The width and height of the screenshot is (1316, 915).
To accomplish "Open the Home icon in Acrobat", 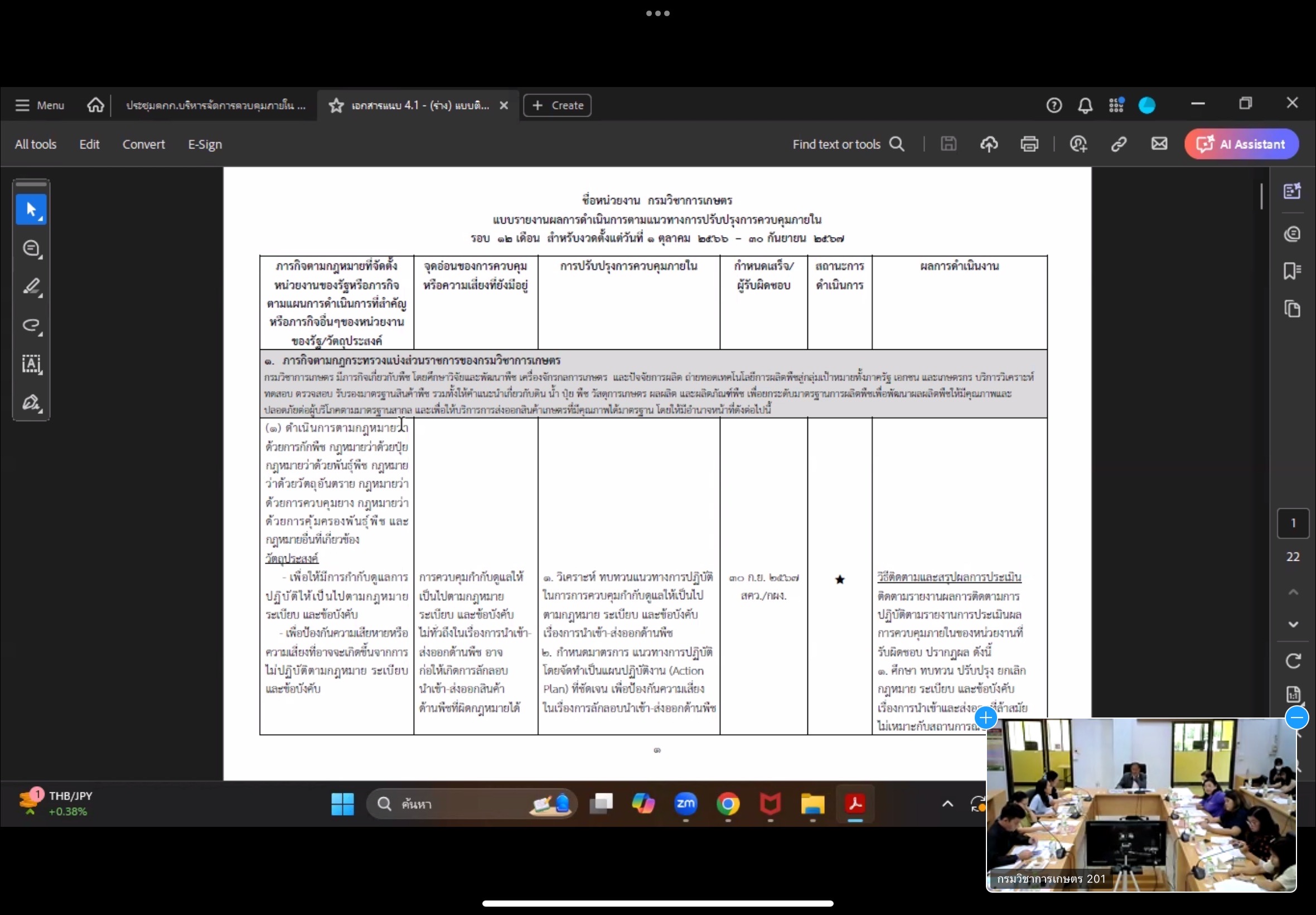I will pos(96,105).
